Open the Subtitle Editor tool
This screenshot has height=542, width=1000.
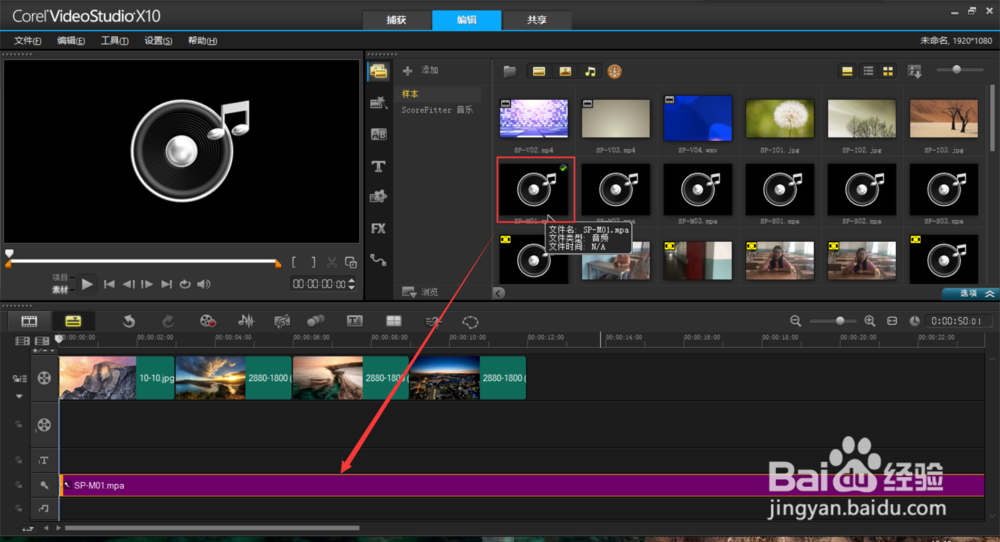tap(355, 321)
